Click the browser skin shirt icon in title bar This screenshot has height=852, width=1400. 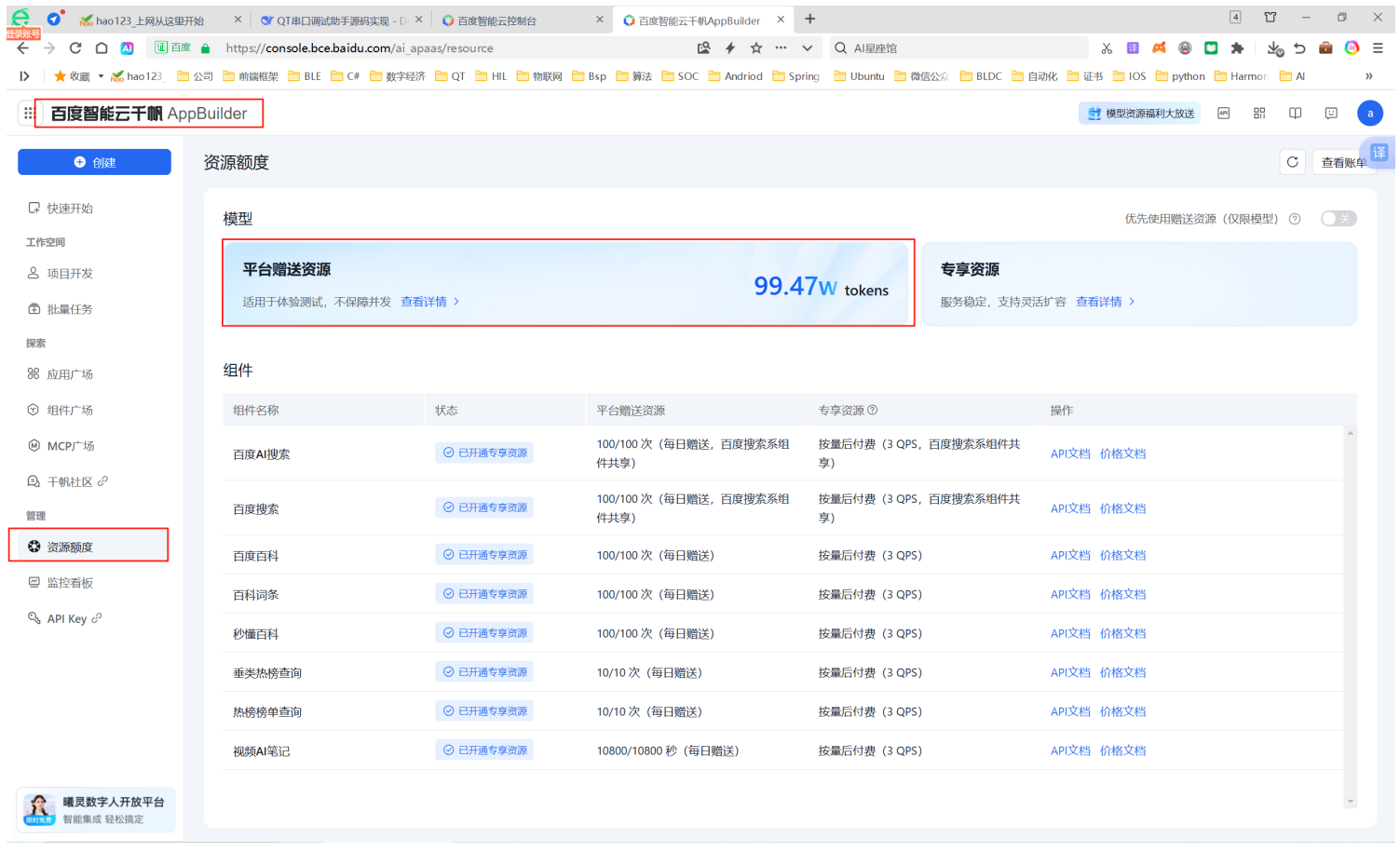[1271, 18]
